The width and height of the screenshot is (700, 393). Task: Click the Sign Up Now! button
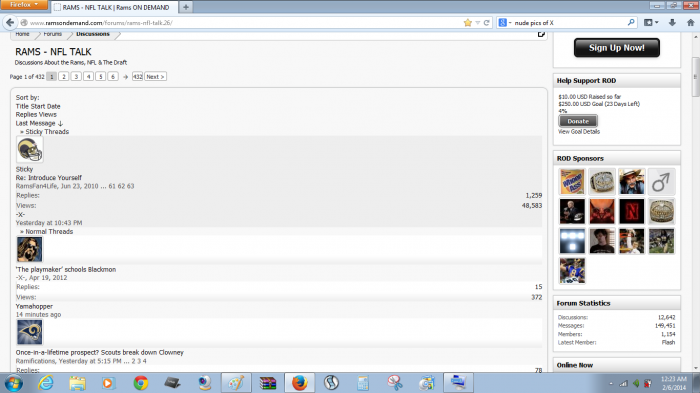tap(617, 48)
